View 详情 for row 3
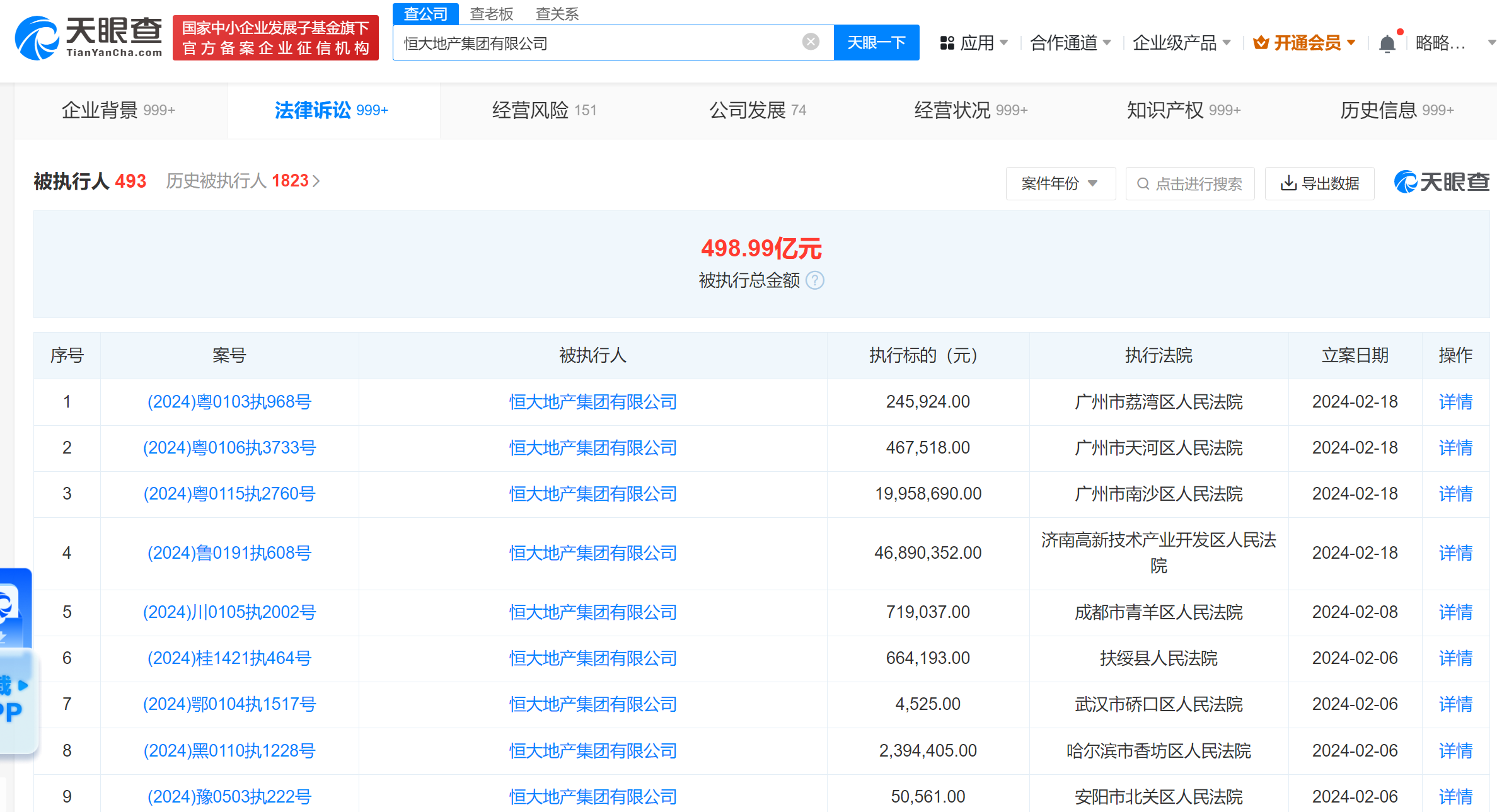1497x812 pixels. [1455, 494]
